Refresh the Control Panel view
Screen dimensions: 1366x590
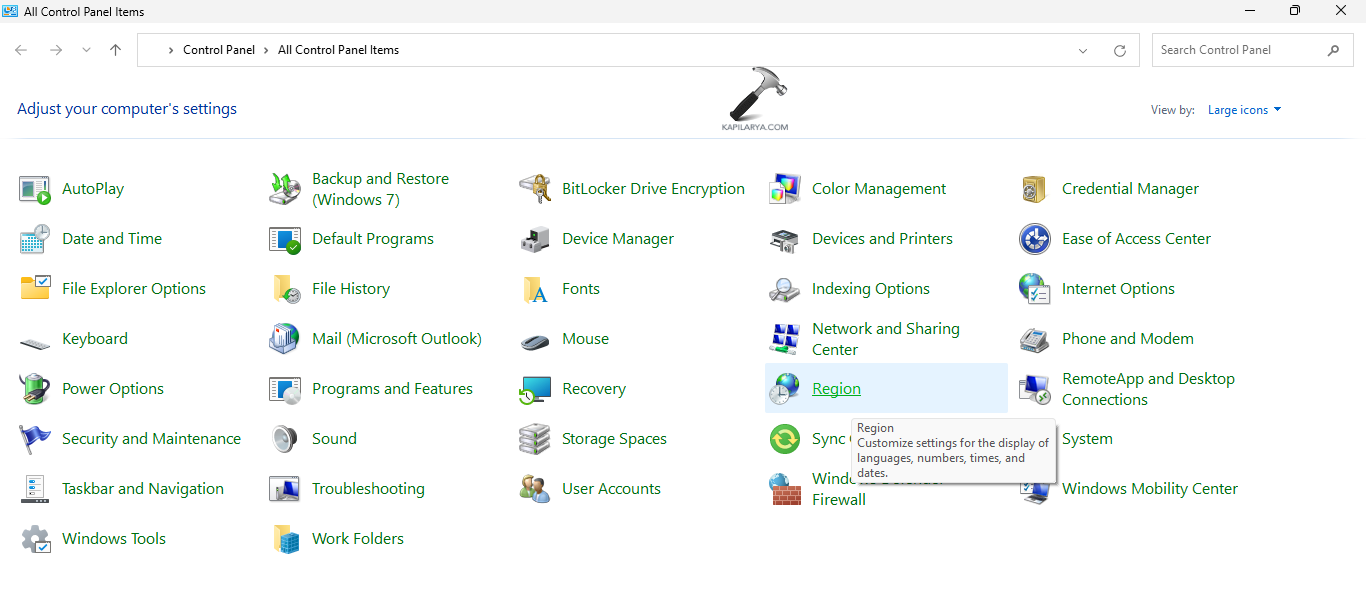point(1120,50)
